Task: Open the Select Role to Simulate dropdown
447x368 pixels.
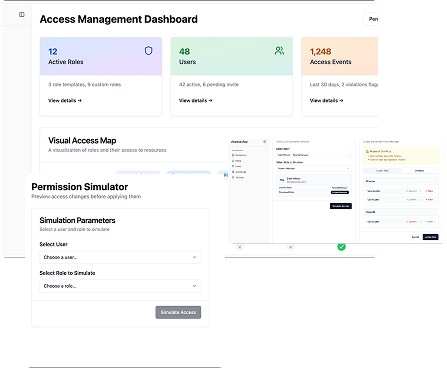Action: pos(120,286)
